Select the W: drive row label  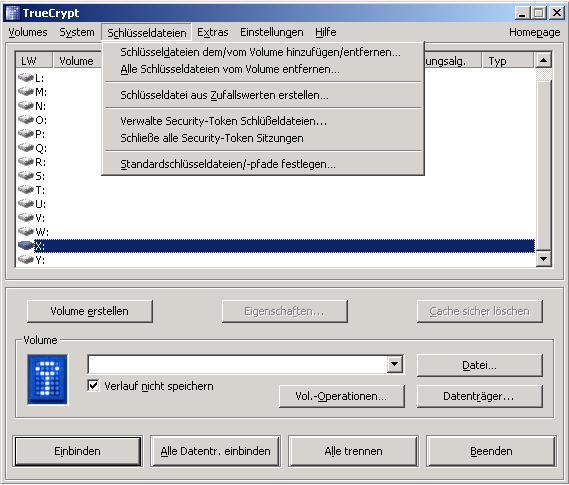point(42,231)
